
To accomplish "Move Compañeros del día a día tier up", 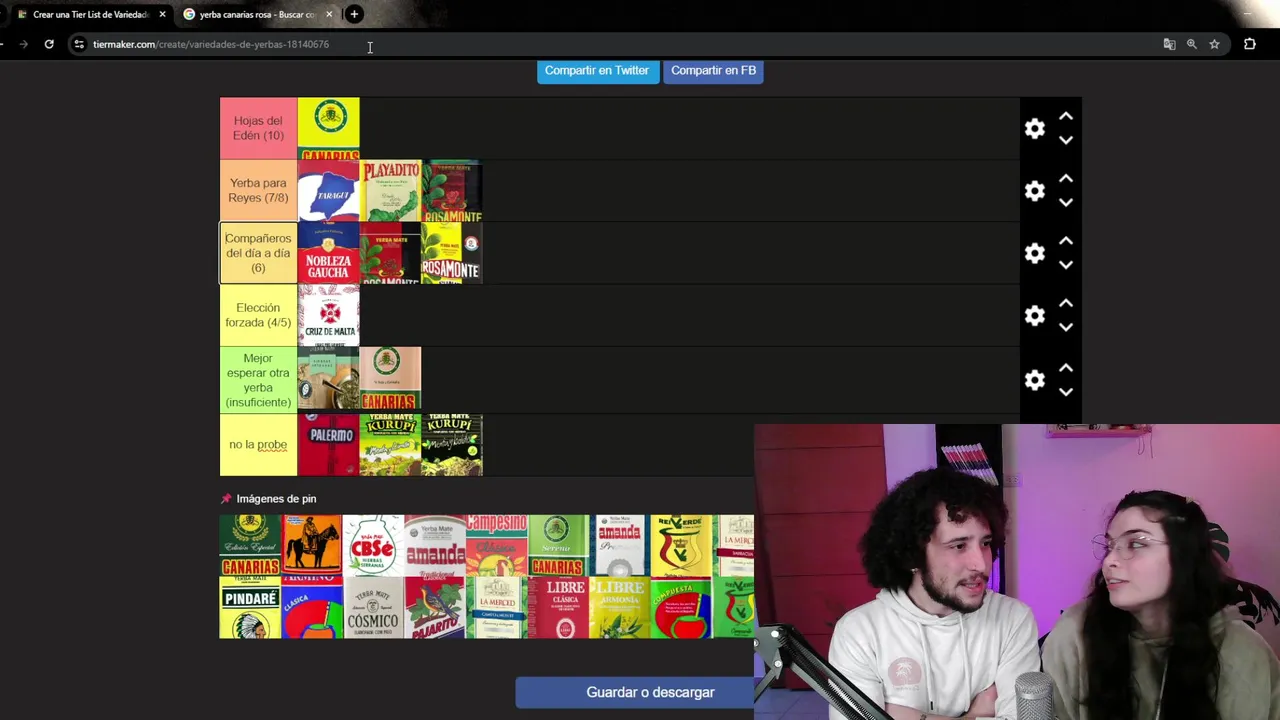I will point(1066,241).
